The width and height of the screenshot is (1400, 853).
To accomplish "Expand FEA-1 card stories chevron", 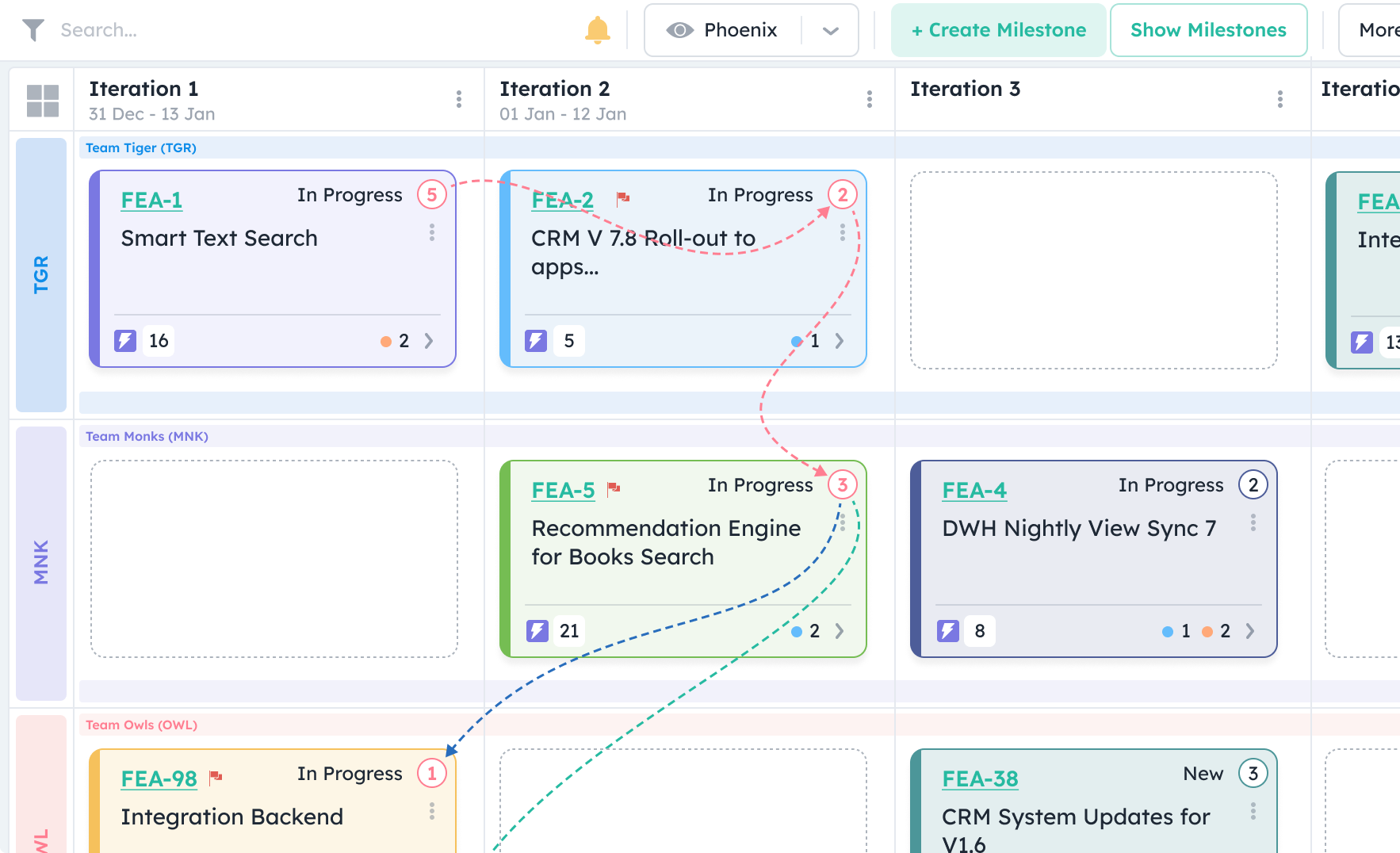I will click(429, 341).
